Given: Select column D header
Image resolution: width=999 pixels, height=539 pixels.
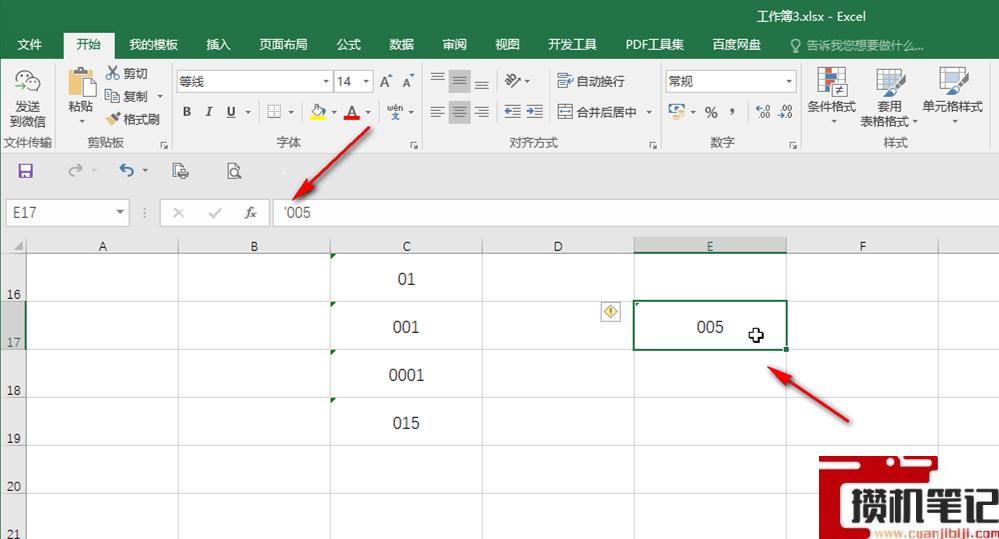Looking at the screenshot, I should click(558, 246).
